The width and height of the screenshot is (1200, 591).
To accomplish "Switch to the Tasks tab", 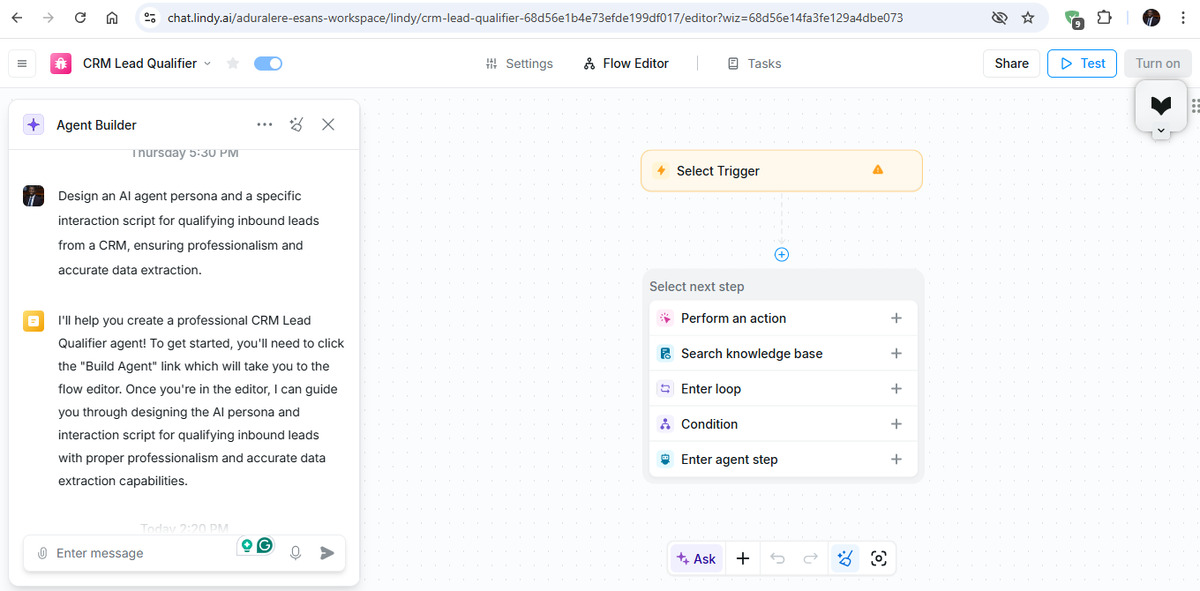I will coord(754,63).
